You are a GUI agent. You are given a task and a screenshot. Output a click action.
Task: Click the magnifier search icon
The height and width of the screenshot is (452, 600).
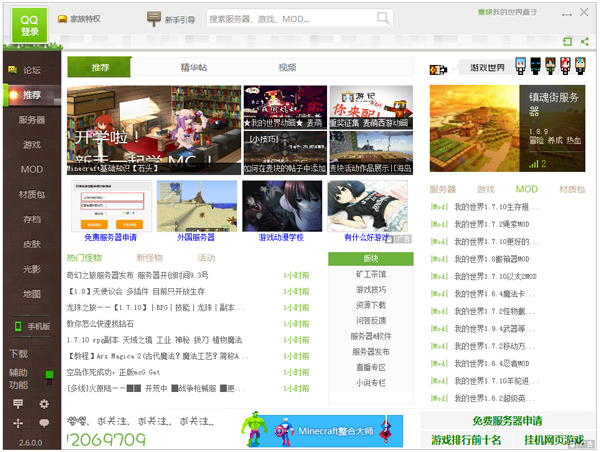[383, 18]
